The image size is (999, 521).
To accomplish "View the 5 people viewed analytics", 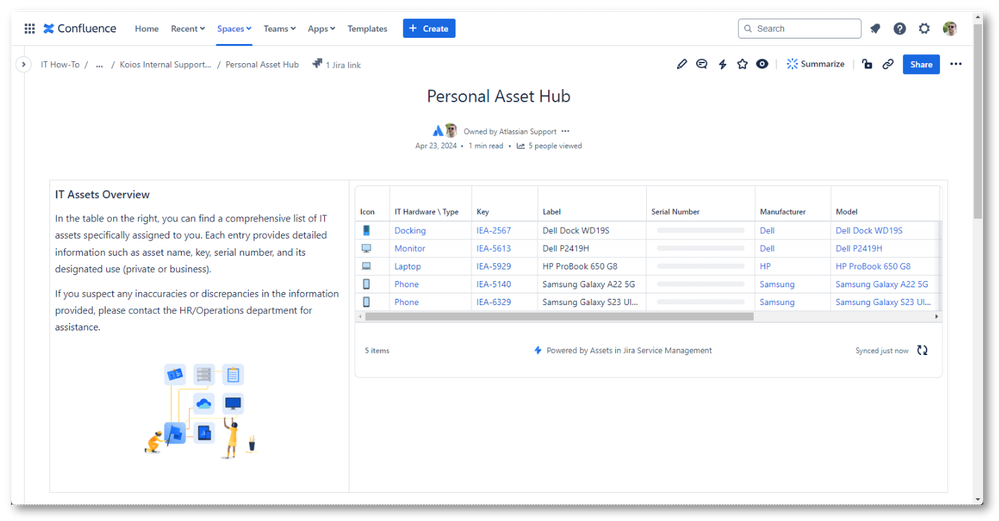I will coord(549,146).
